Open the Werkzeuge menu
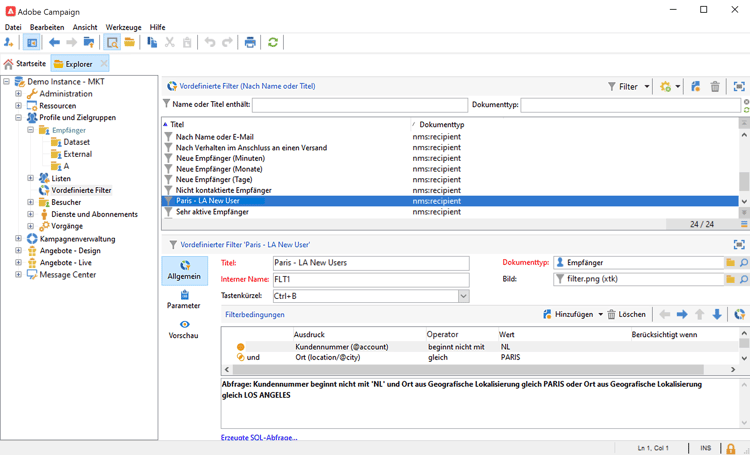750x455 pixels. tap(123, 27)
